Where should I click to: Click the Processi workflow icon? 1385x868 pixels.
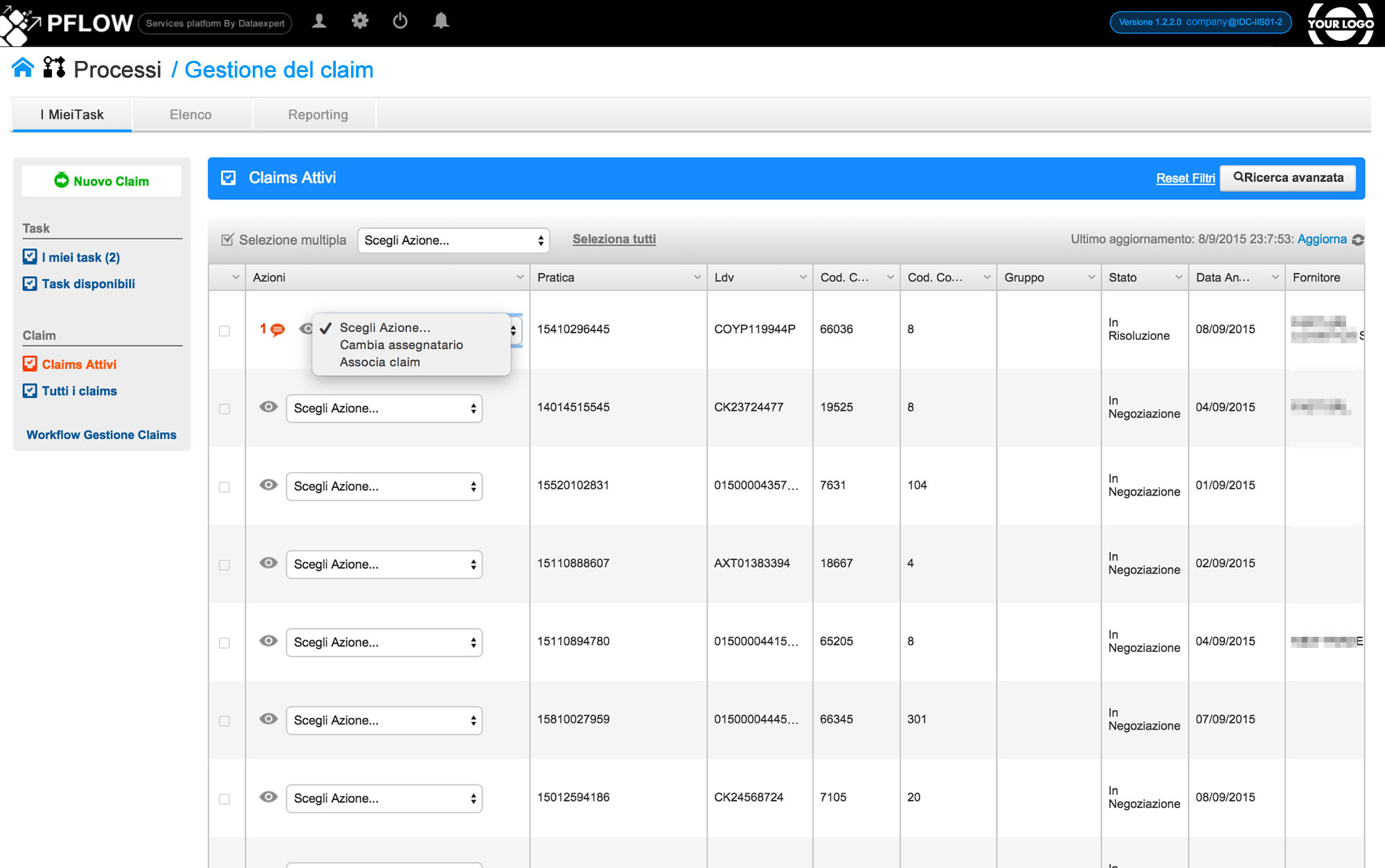click(x=54, y=68)
